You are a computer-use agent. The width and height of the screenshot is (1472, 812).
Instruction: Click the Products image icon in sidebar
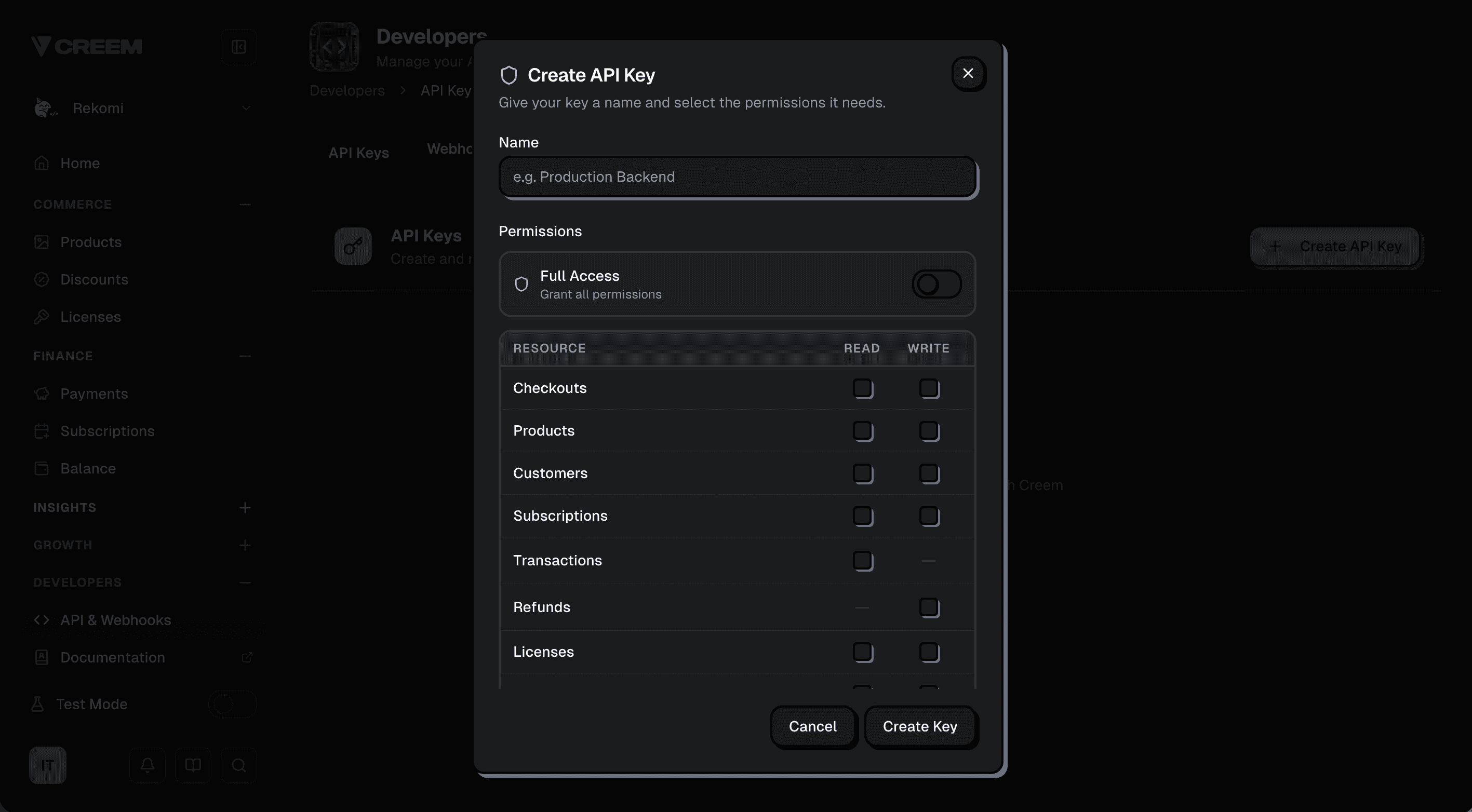(42, 242)
